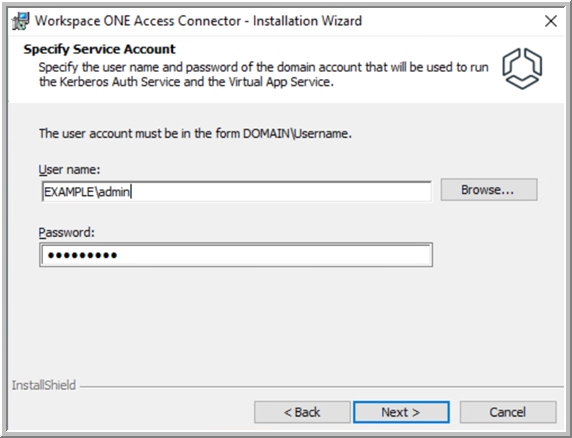572x438 pixels.
Task: Click blank area of User name field
Action: pyautogui.click(x=281, y=192)
